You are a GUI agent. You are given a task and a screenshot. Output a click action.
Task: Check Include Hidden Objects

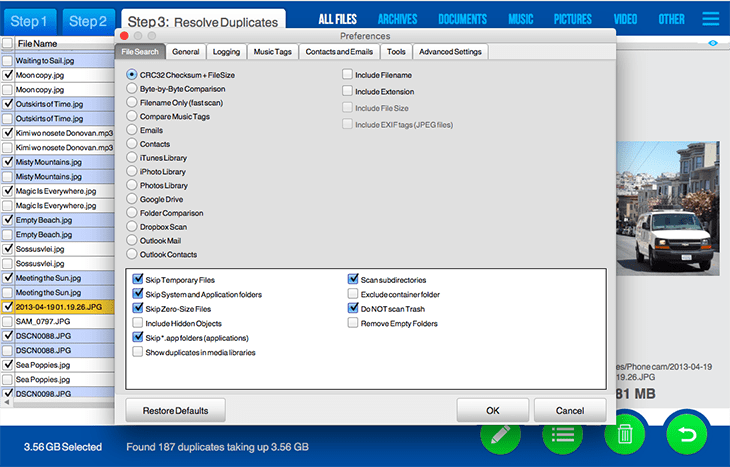click(x=138, y=323)
